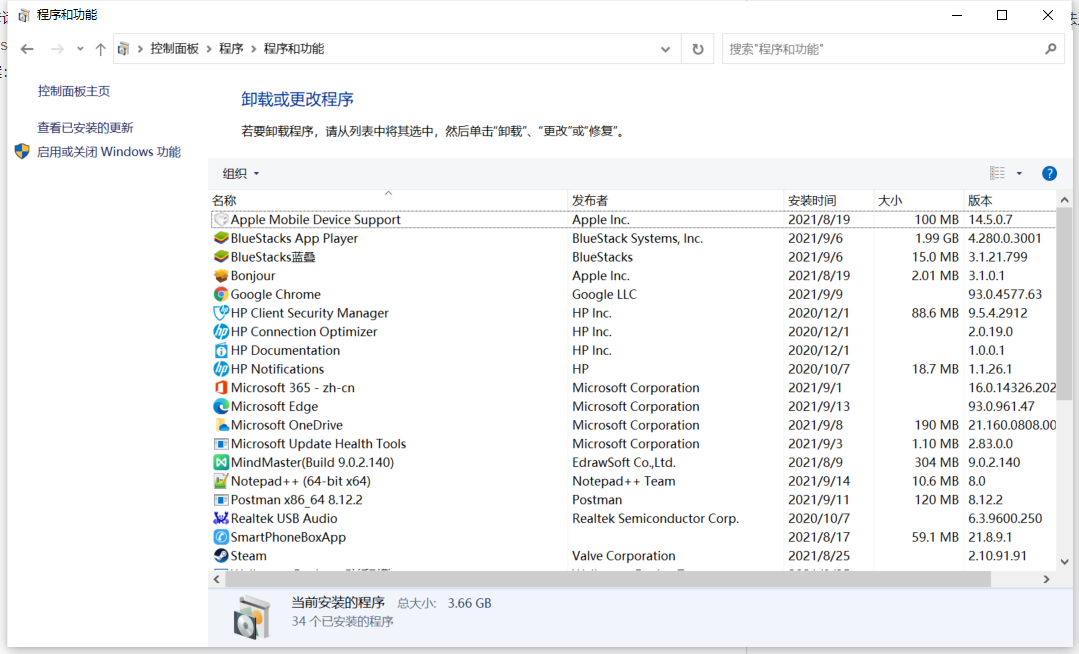Click the scroll right arrow of list

click(1047, 579)
